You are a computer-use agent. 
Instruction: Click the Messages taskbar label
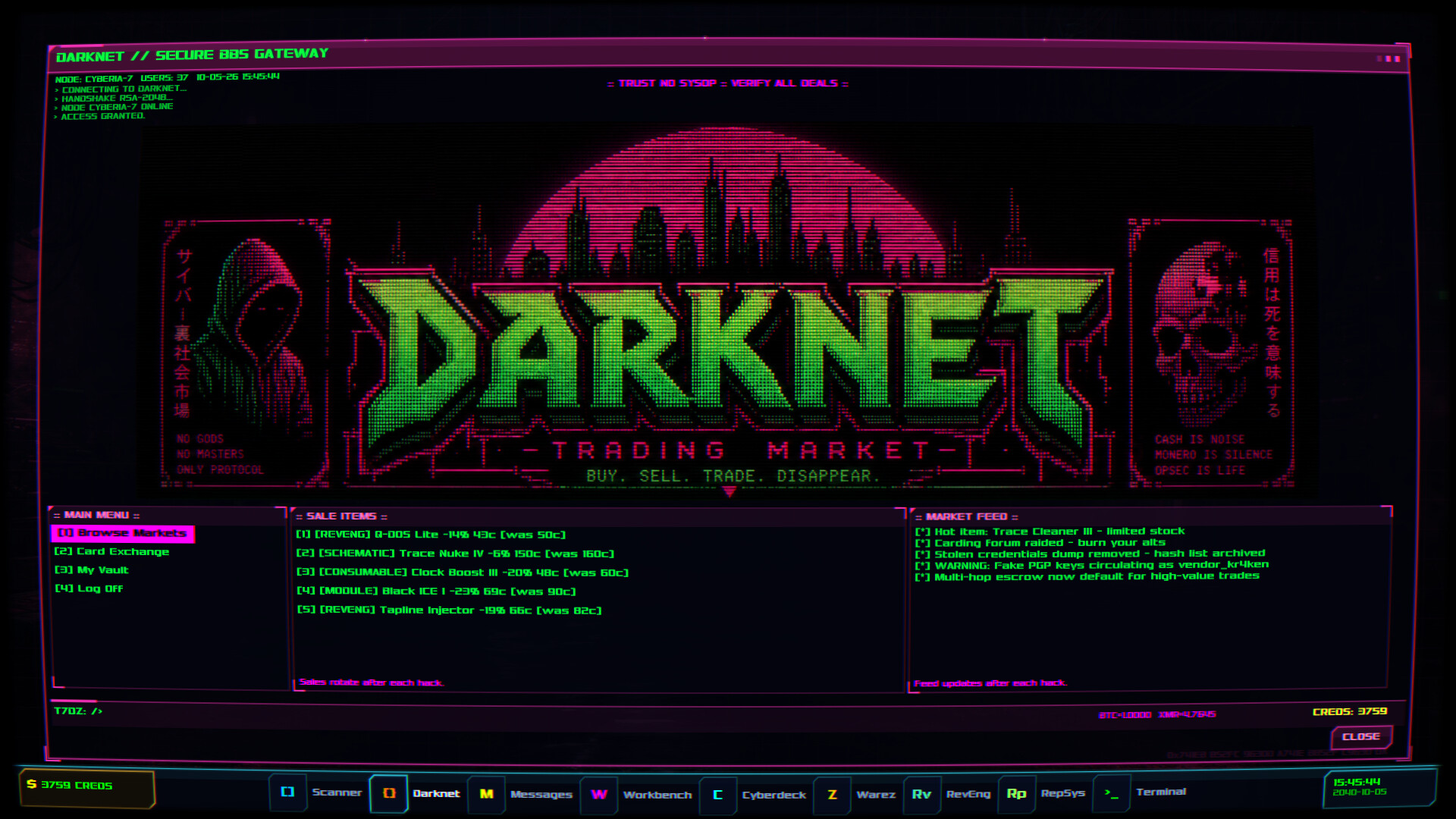[541, 795]
